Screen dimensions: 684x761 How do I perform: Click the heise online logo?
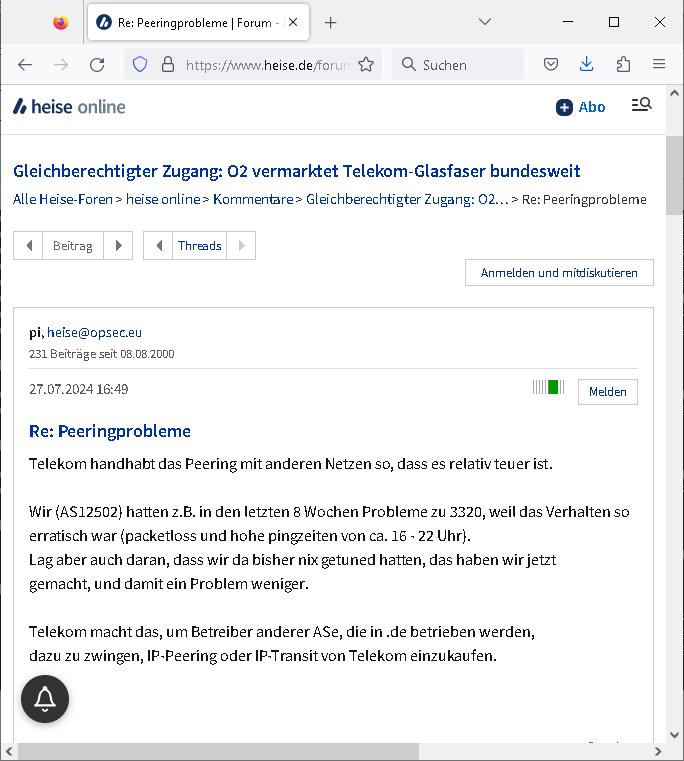(69, 107)
